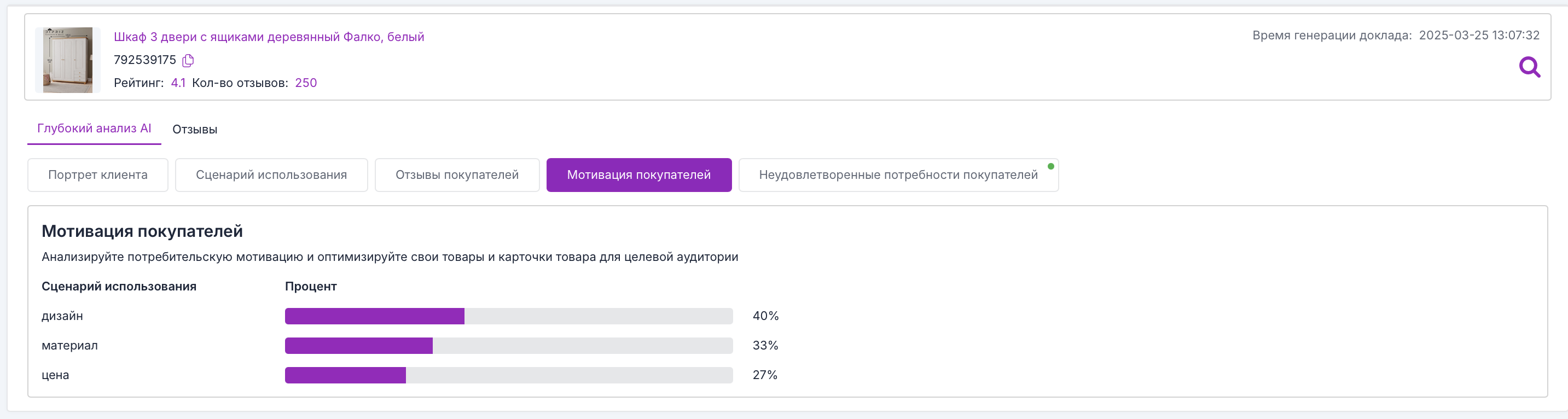Select the Портрет клиента section

(98, 175)
